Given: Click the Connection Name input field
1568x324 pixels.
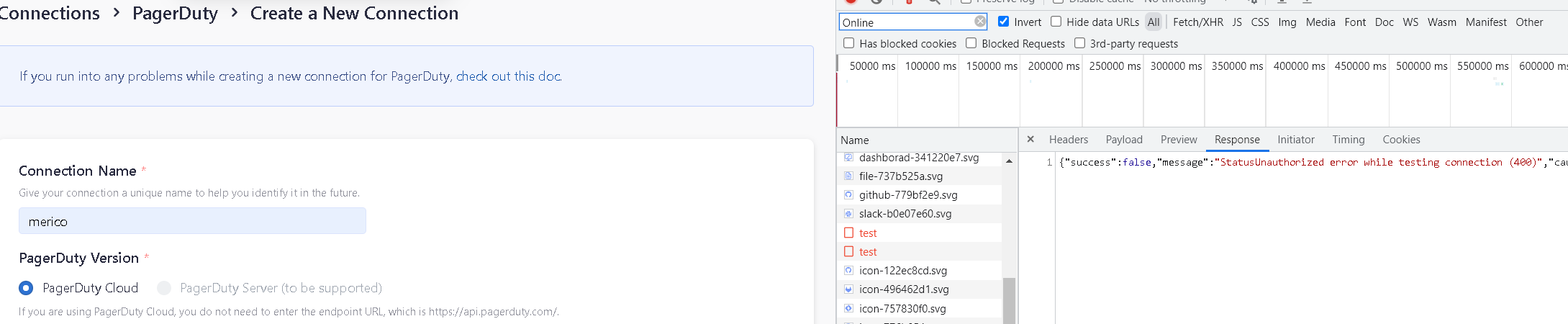Looking at the screenshot, I should pyautogui.click(x=192, y=221).
